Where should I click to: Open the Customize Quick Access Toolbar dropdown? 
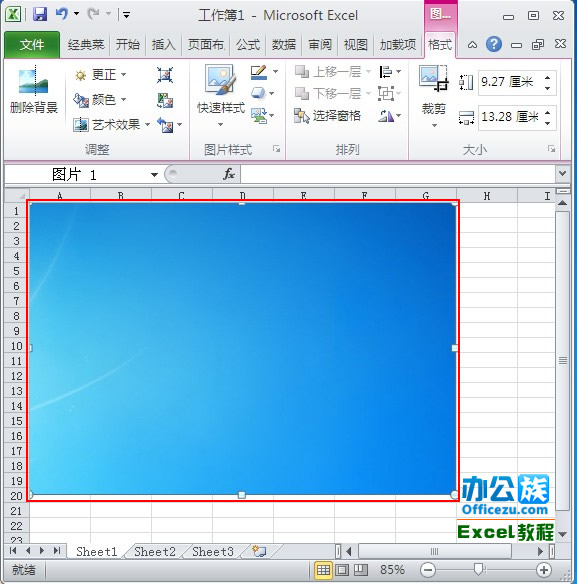[x=126, y=15]
